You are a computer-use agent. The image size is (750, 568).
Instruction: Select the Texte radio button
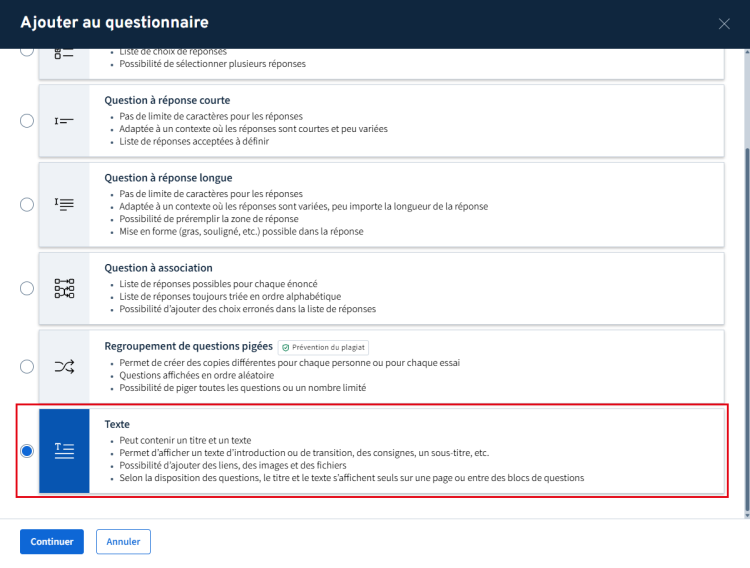coord(27,451)
